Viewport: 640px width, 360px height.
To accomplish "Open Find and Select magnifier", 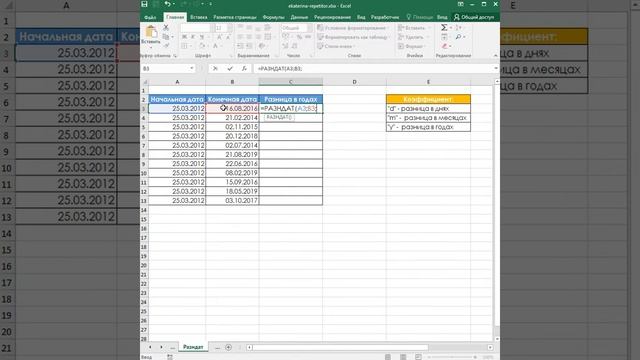I will click(x=458, y=37).
